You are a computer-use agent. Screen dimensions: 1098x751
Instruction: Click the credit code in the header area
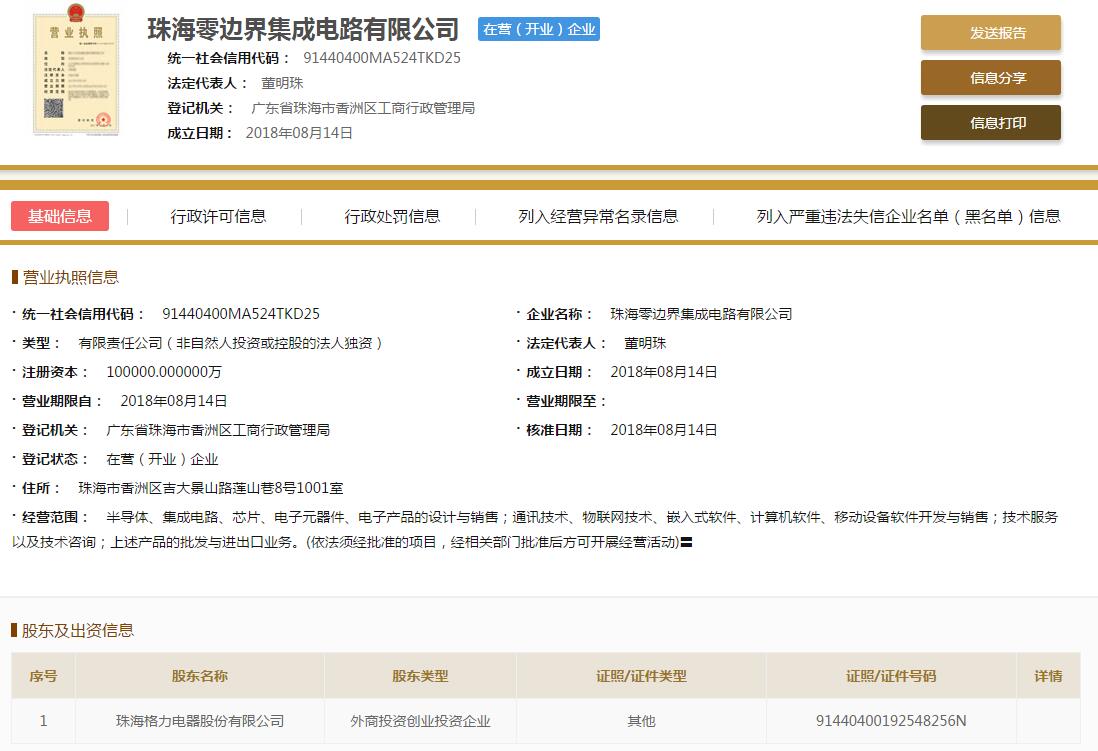click(x=381, y=58)
